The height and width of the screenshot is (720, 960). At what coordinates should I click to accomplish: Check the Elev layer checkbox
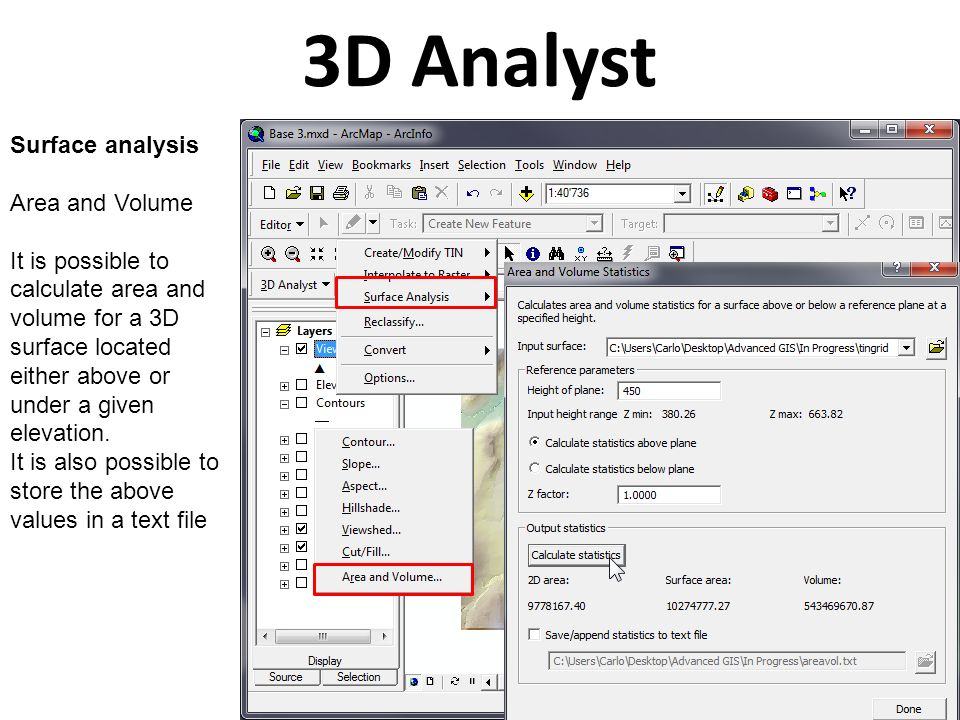pos(301,384)
